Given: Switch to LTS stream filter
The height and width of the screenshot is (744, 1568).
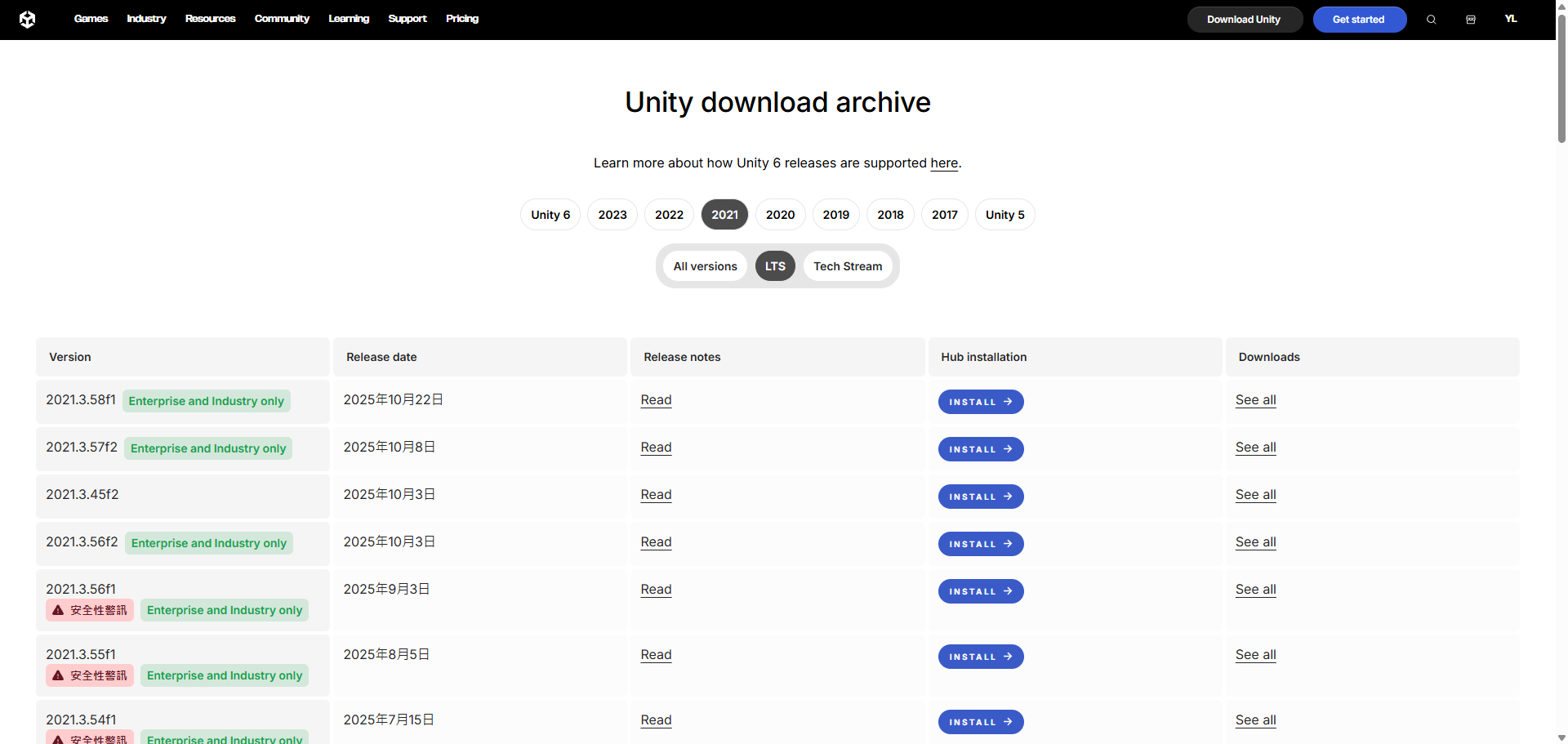Looking at the screenshot, I should (775, 266).
